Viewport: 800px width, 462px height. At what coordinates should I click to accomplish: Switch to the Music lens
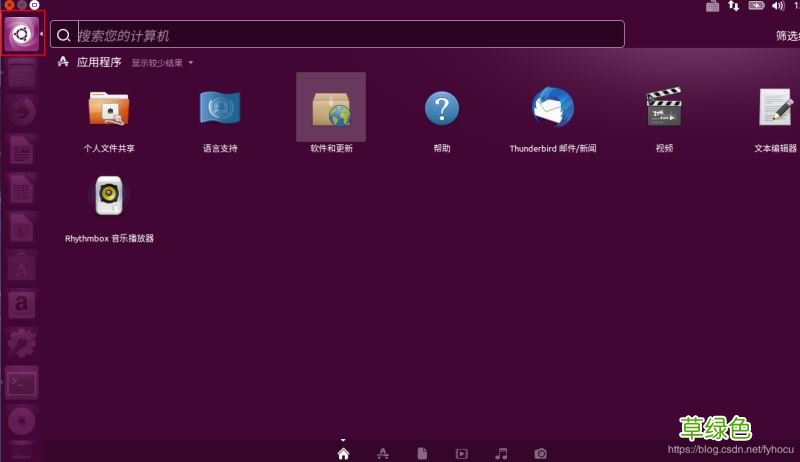(x=501, y=453)
